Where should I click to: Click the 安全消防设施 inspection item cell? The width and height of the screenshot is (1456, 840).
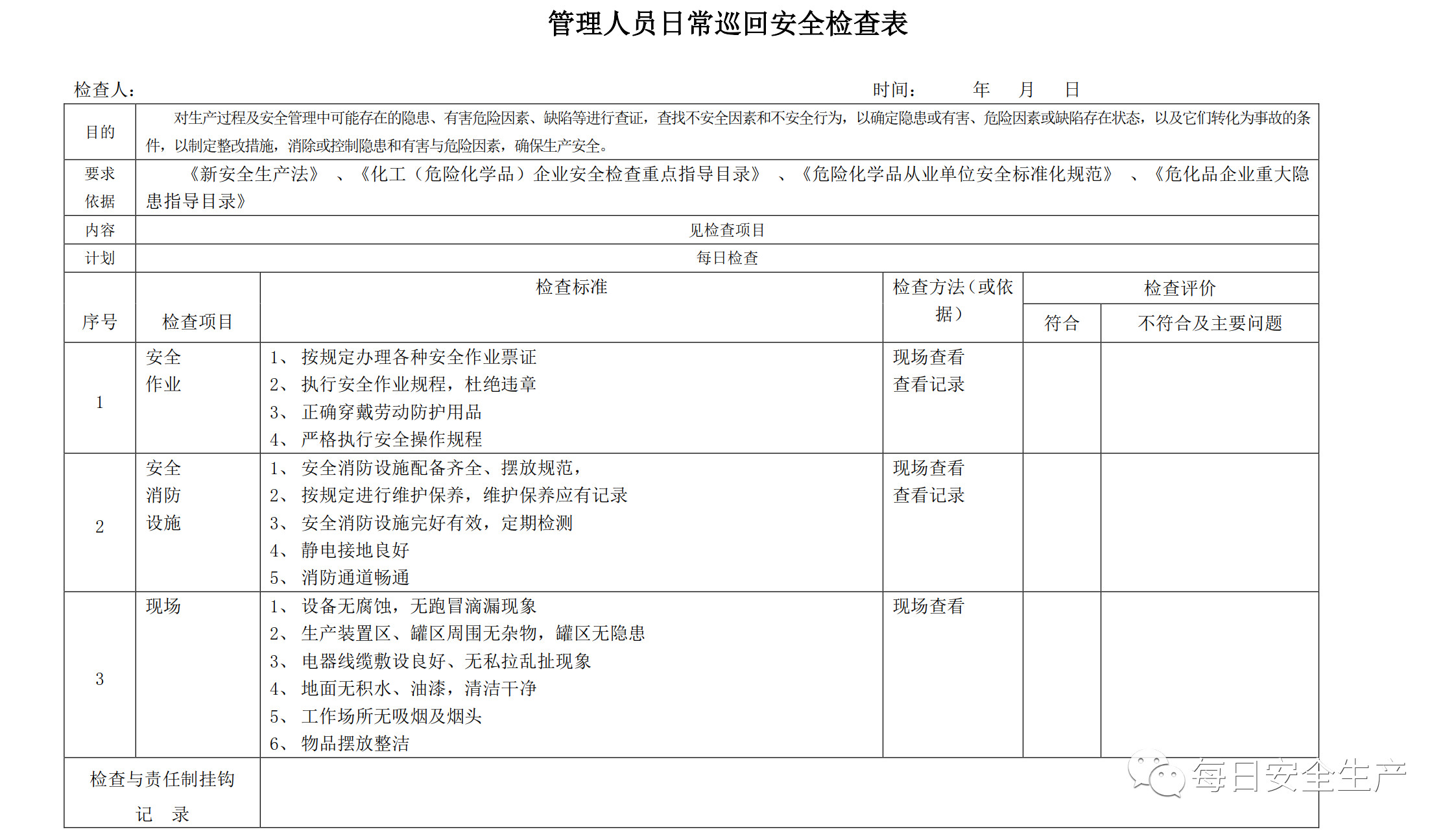163,496
